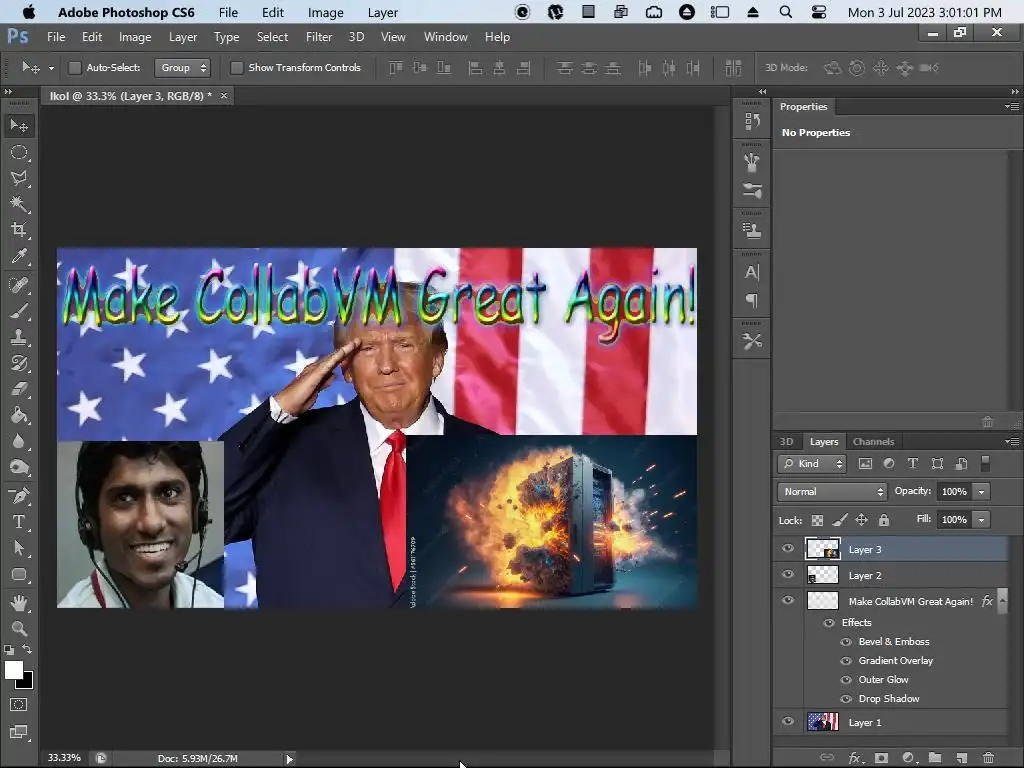Toggle visibility of Outer Glow effect

846,680
